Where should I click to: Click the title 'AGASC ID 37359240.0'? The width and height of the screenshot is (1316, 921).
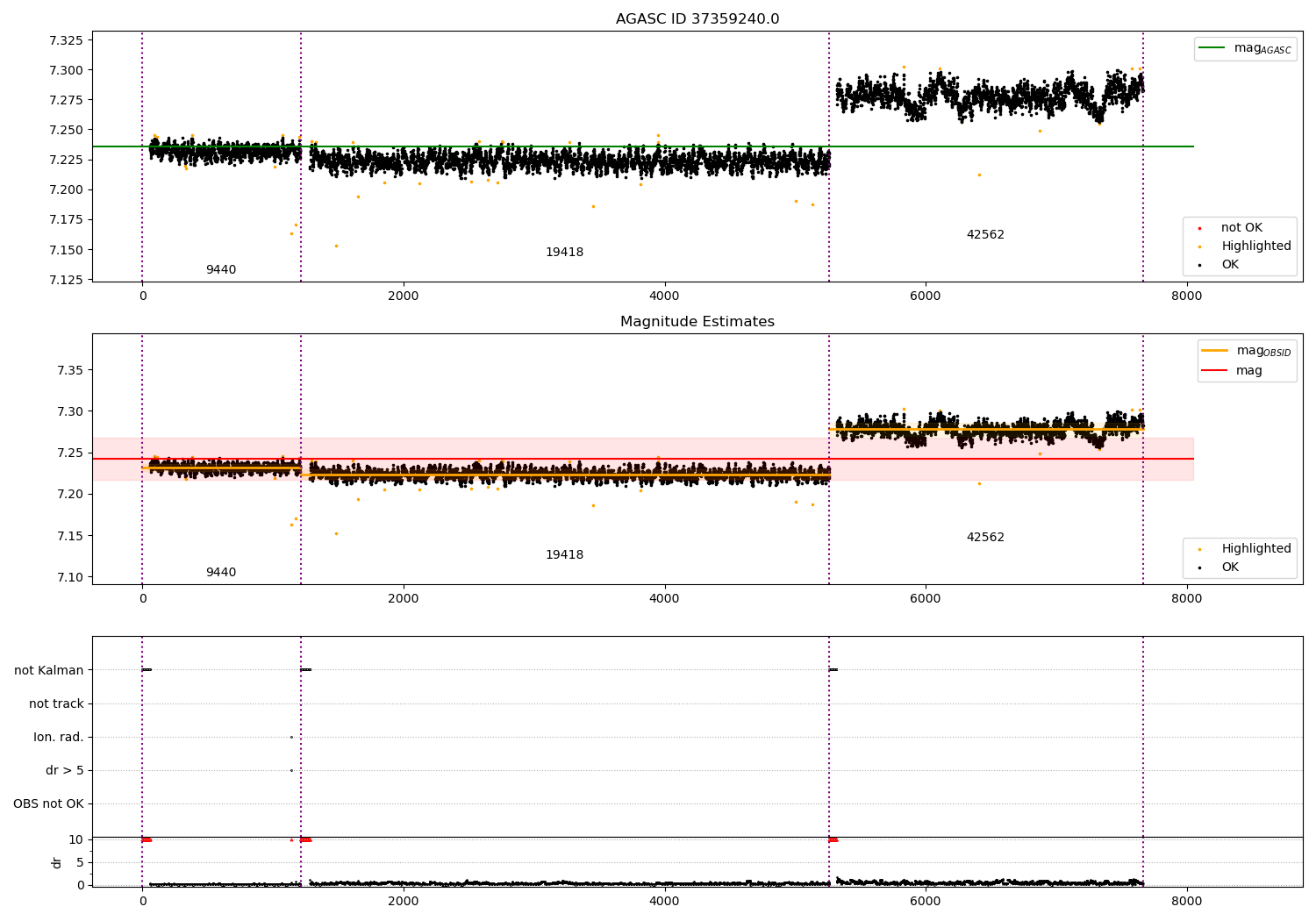pyautogui.click(x=697, y=19)
